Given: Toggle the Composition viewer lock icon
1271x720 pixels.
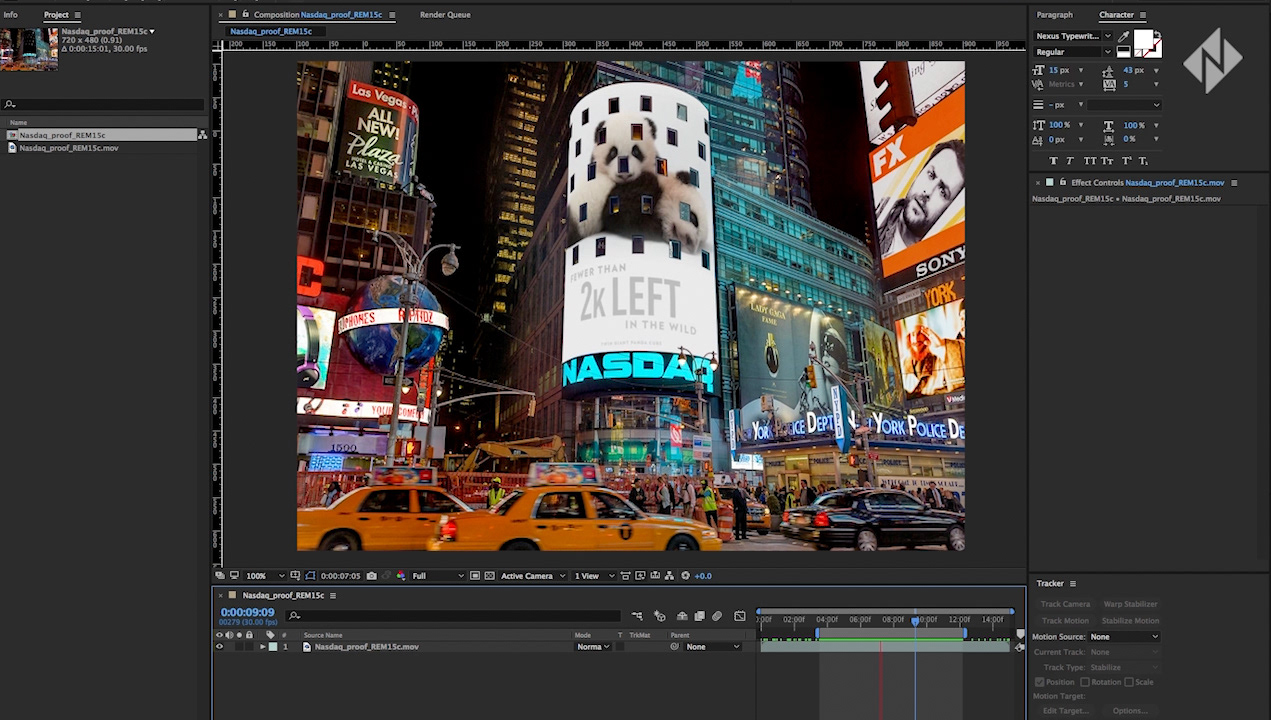Looking at the screenshot, I should (x=245, y=15).
